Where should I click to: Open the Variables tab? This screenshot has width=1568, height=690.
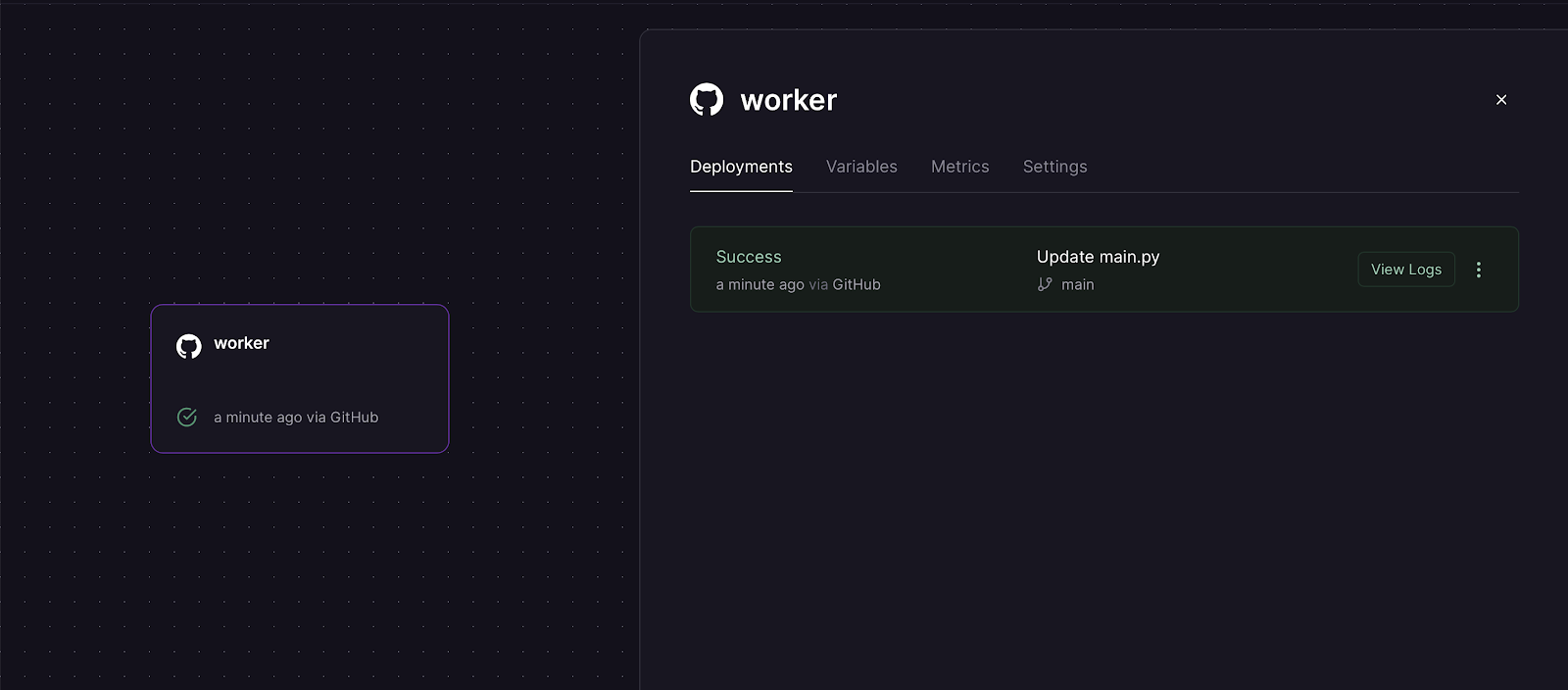click(x=861, y=167)
